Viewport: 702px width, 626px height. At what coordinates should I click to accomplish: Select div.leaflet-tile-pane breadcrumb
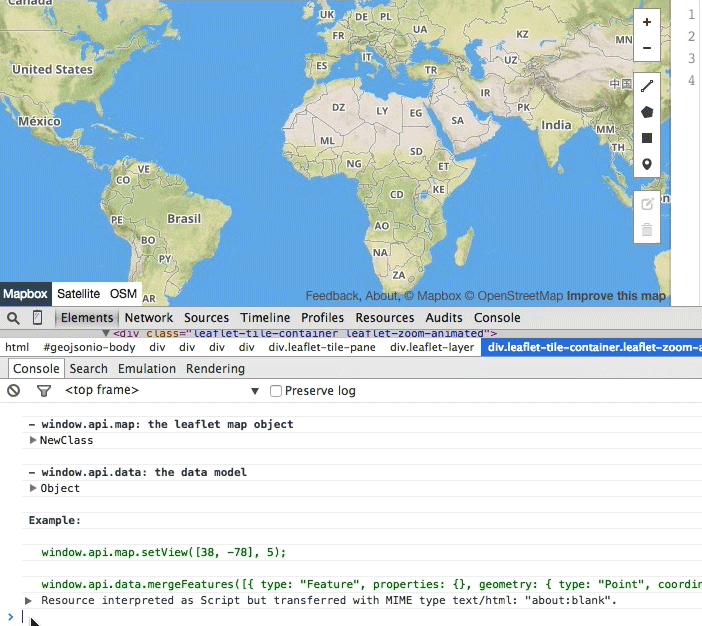[x=322, y=347]
